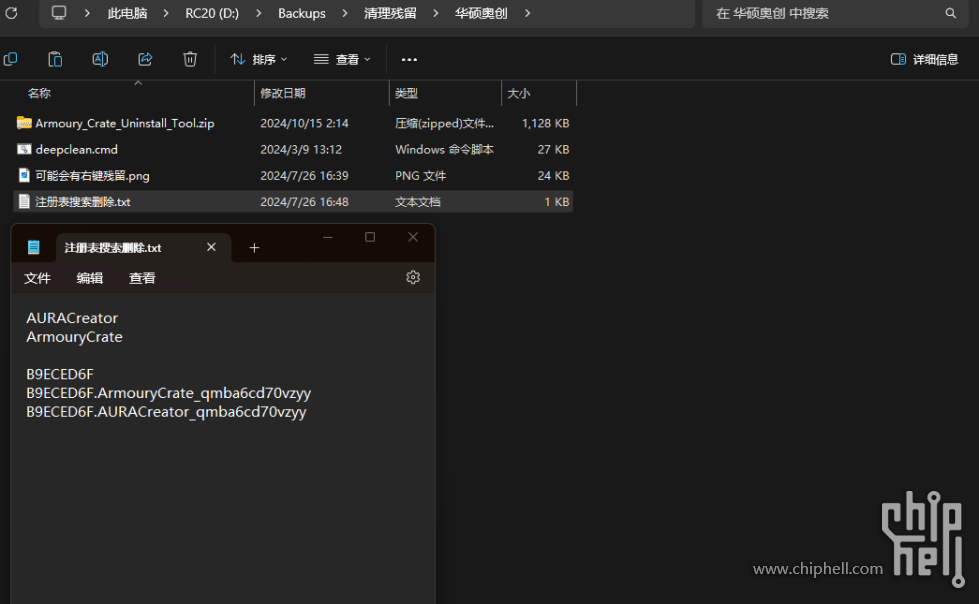The image size is (979, 604).
Task: Add a new tab in Notepad
Action: 254,248
